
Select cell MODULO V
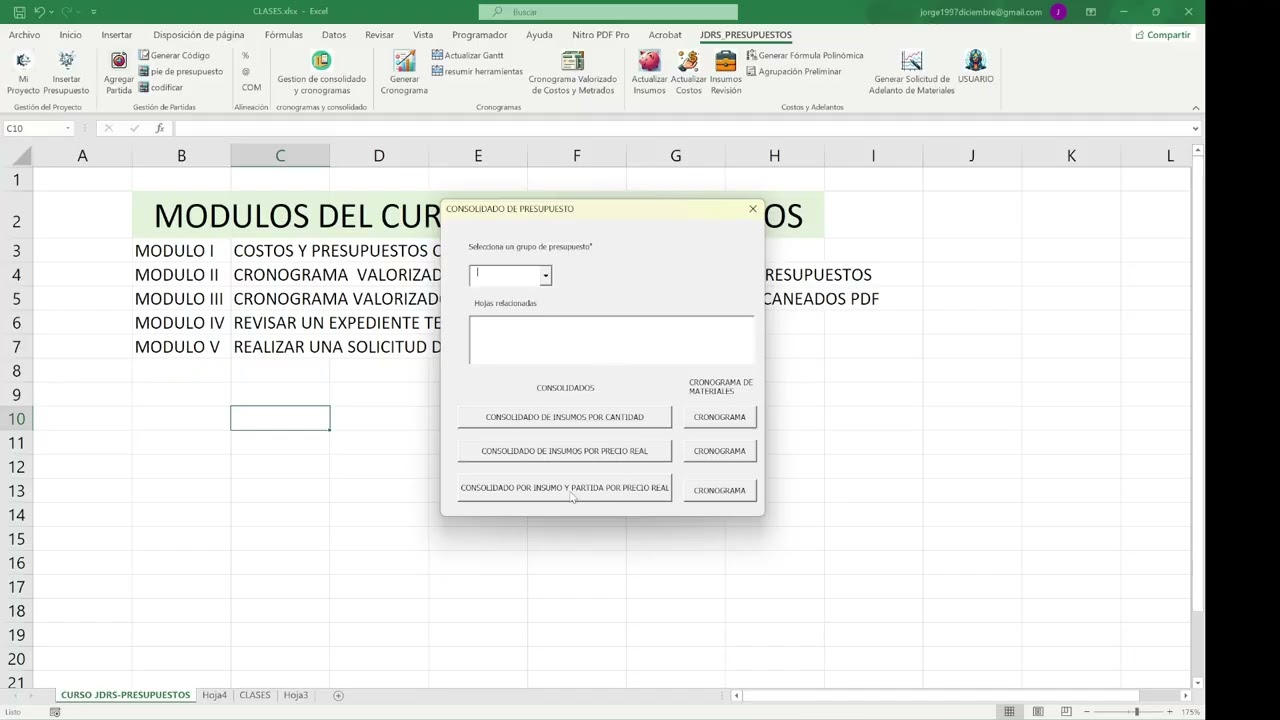(x=181, y=347)
